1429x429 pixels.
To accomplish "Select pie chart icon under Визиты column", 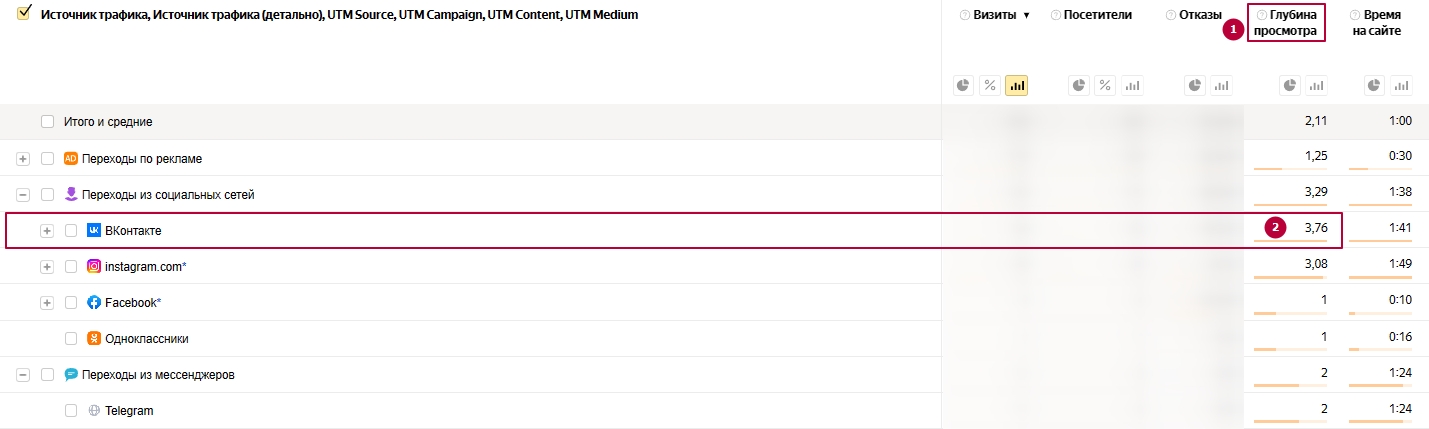I will click(x=964, y=86).
